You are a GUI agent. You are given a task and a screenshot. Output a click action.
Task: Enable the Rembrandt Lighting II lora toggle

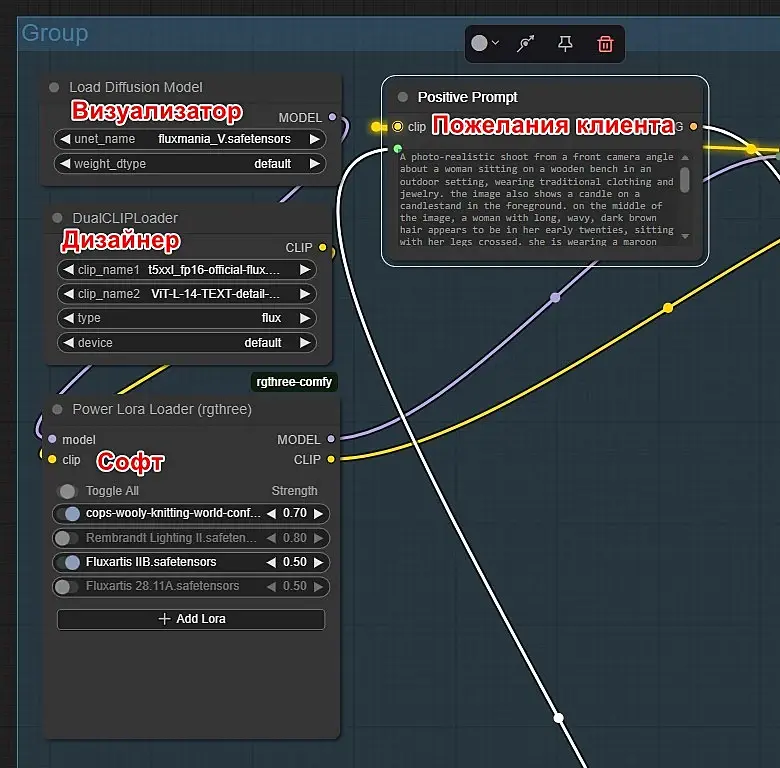[67, 538]
